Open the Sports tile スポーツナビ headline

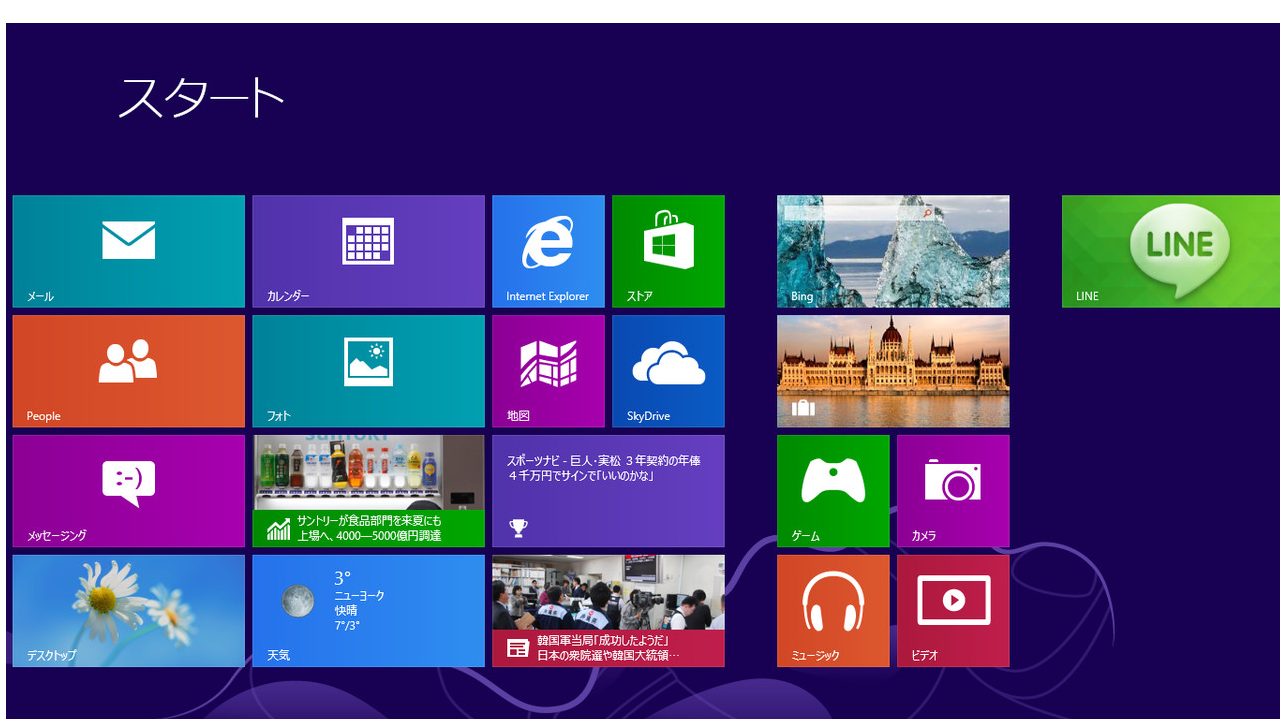608,491
